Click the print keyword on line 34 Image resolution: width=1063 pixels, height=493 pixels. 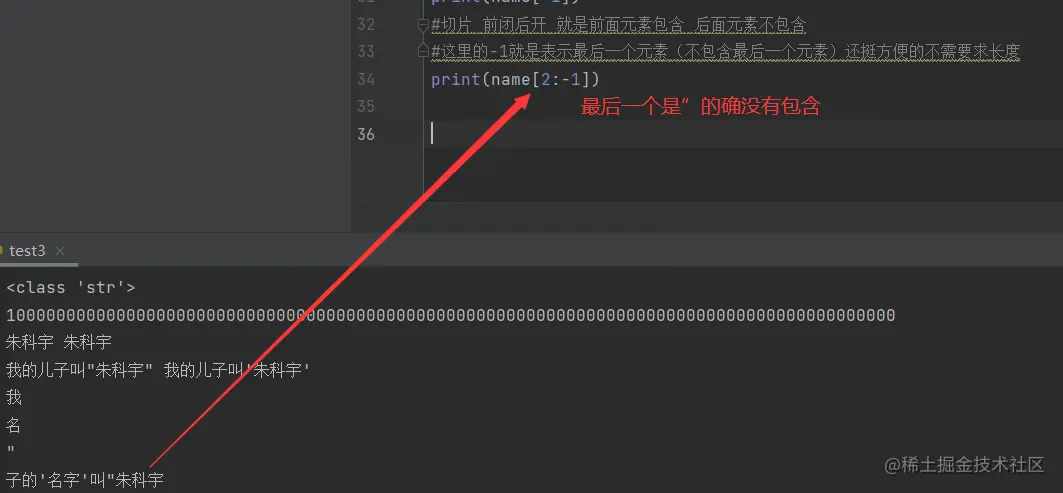coord(456,80)
